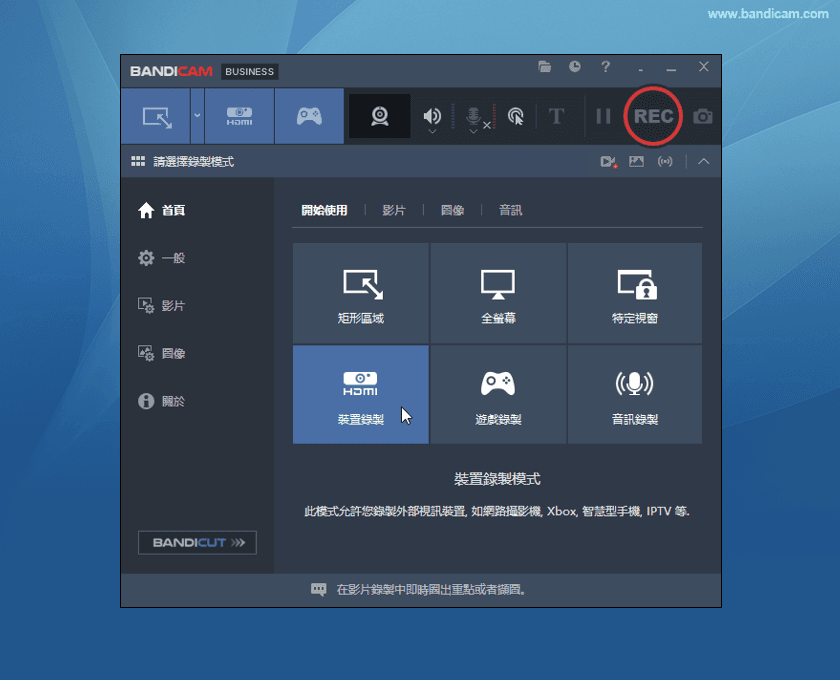Expand the speaker settings arrow
The width and height of the screenshot is (840, 680).
(432, 131)
